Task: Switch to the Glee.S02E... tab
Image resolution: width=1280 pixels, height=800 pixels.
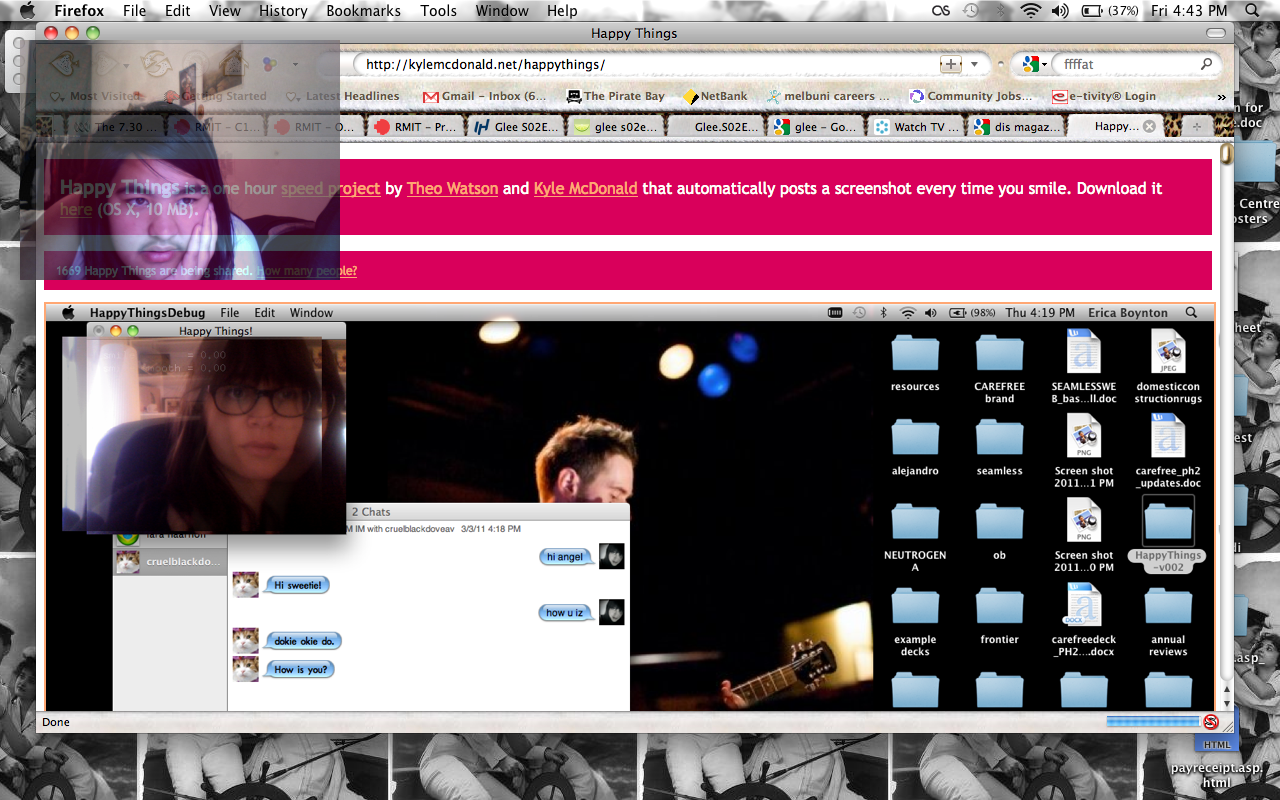Action: pos(715,127)
